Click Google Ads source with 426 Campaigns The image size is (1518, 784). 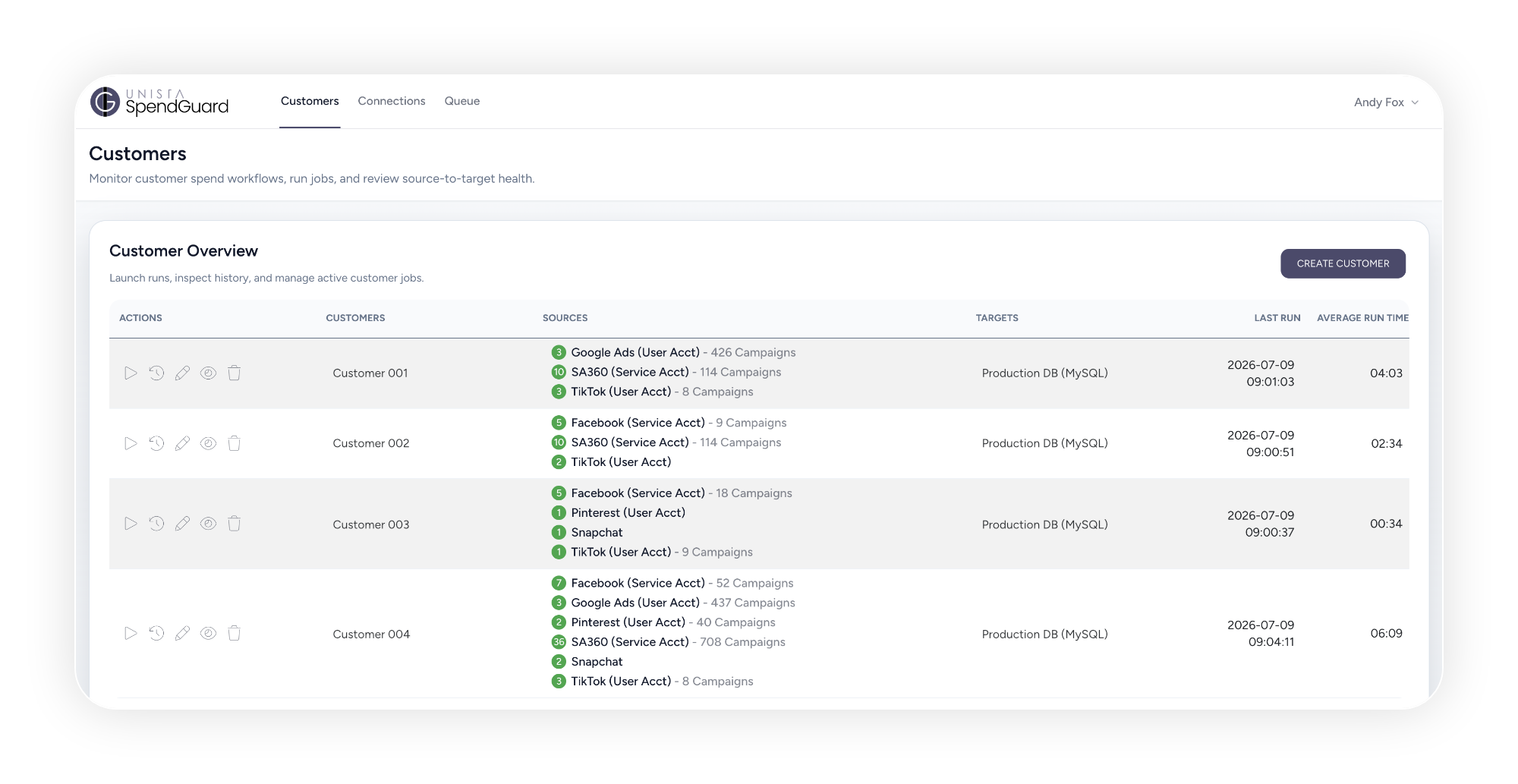click(x=683, y=352)
